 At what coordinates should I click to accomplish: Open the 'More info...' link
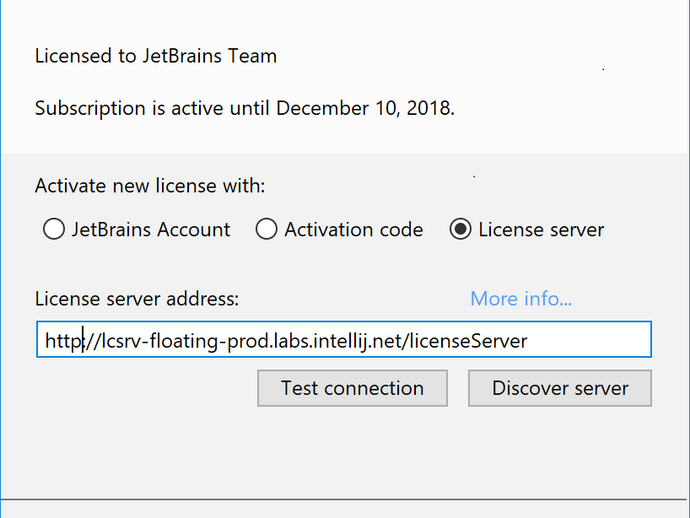click(x=521, y=299)
